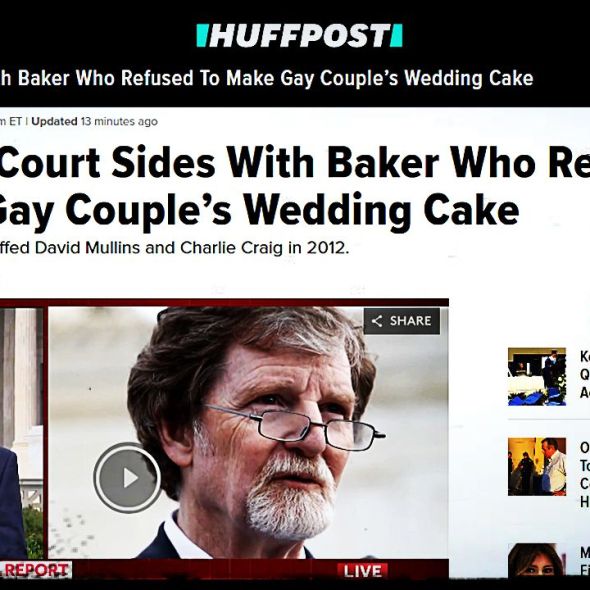590x590 pixels.
Task: Click the left teal bar of the logo
Action: coord(203,36)
